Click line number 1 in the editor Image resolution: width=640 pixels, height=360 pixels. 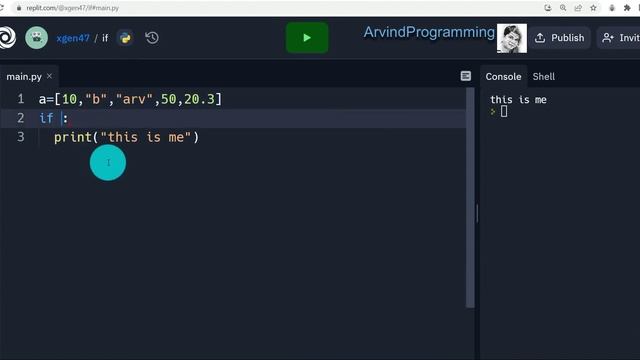click(20, 99)
